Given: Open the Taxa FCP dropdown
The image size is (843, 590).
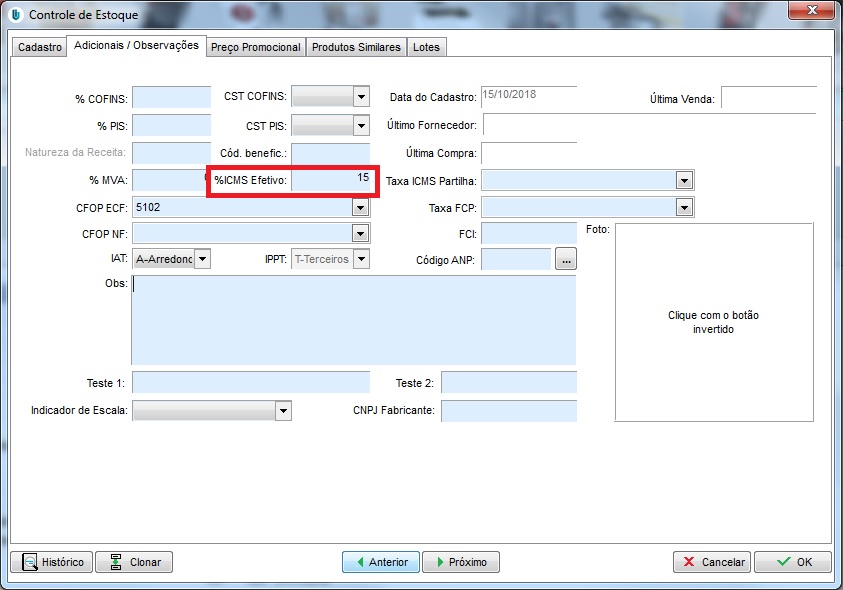Looking at the screenshot, I should [x=684, y=208].
